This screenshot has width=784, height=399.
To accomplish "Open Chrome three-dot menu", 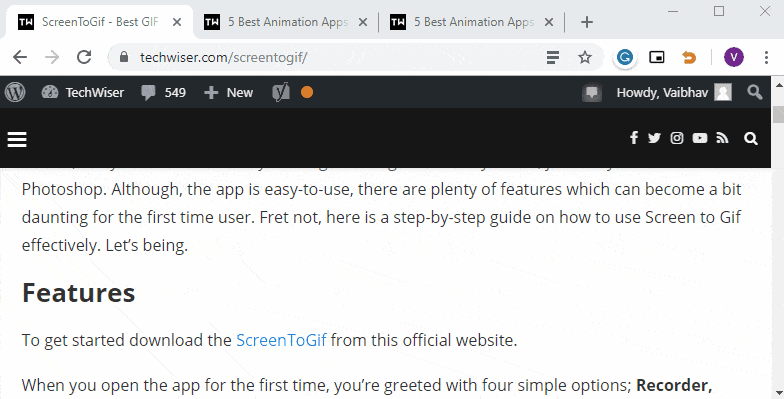I will pos(766,58).
